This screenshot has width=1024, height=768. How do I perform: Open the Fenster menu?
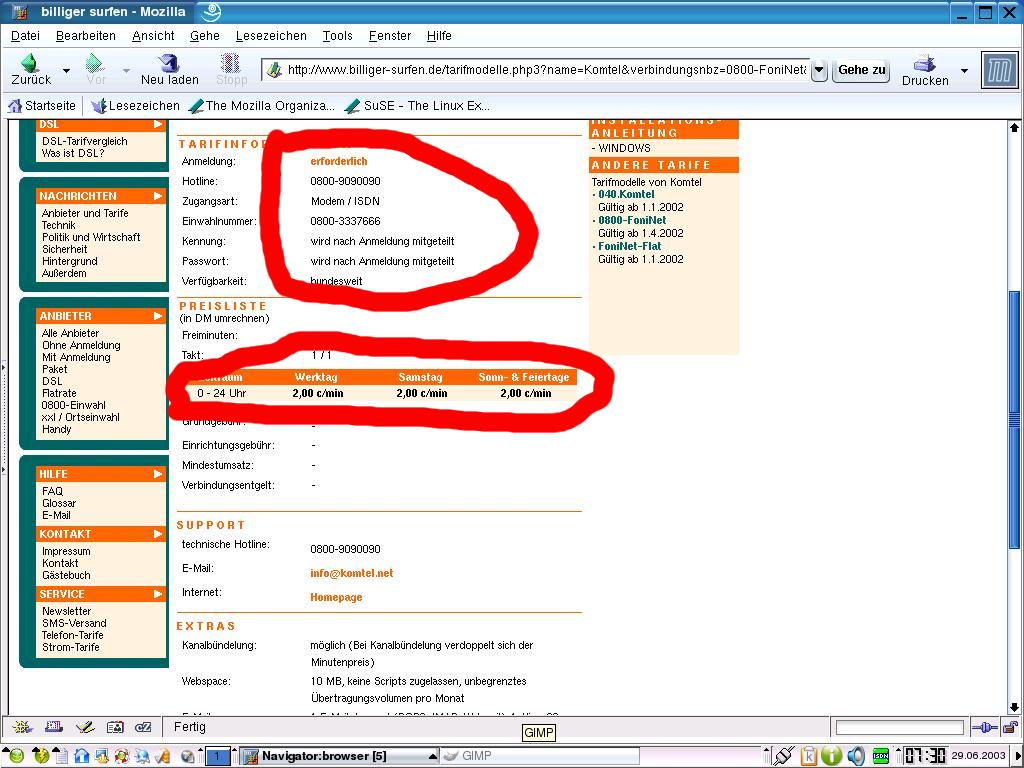pos(390,36)
